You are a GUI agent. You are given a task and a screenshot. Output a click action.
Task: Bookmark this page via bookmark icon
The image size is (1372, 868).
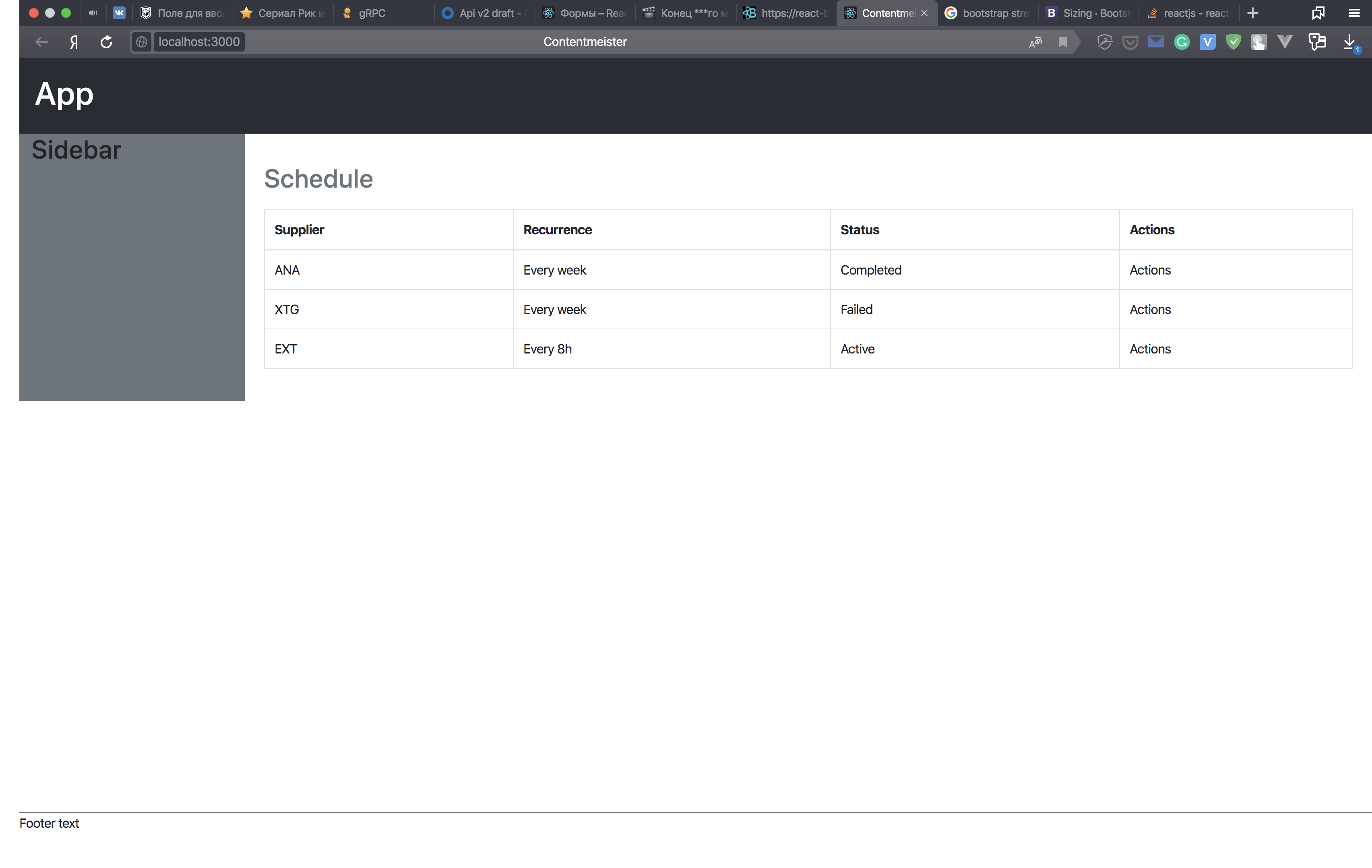[1062, 41]
